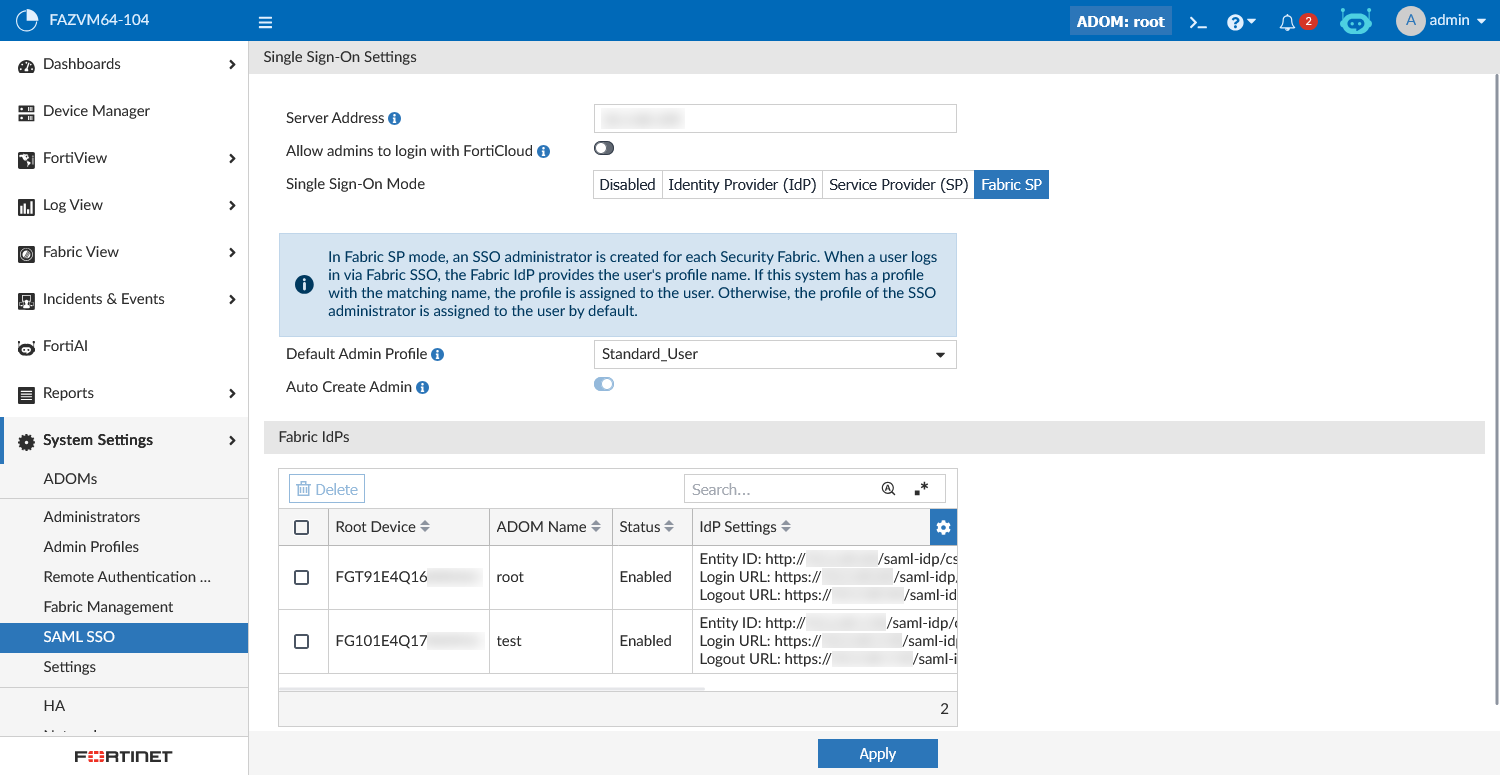Image resolution: width=1500 pixels, height=775 pixels.
Task: Open the admin user account dropdown
Action: point(1441,21)
